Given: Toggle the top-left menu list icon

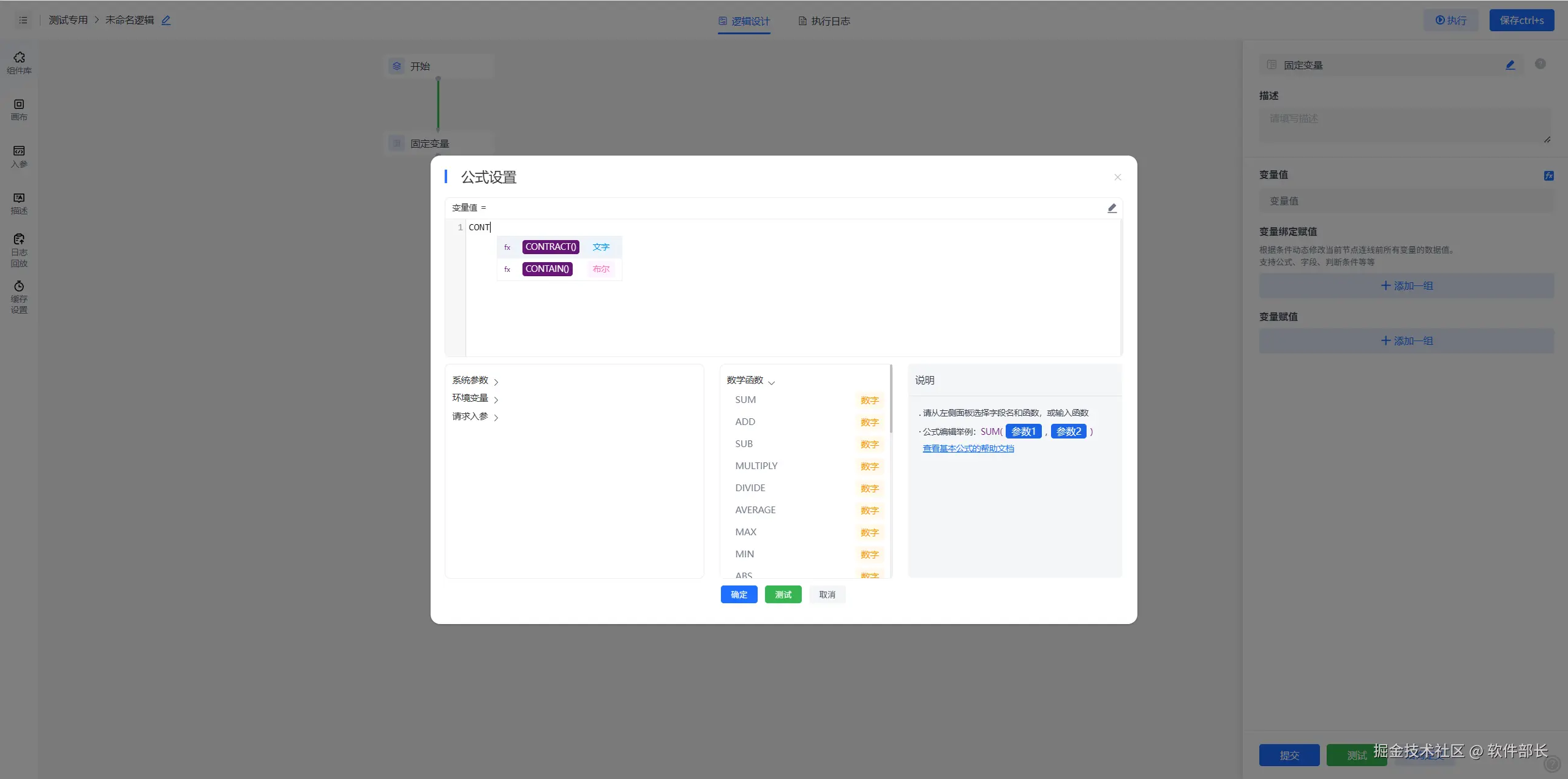Looking at the screenshot, I should (23, 20).
